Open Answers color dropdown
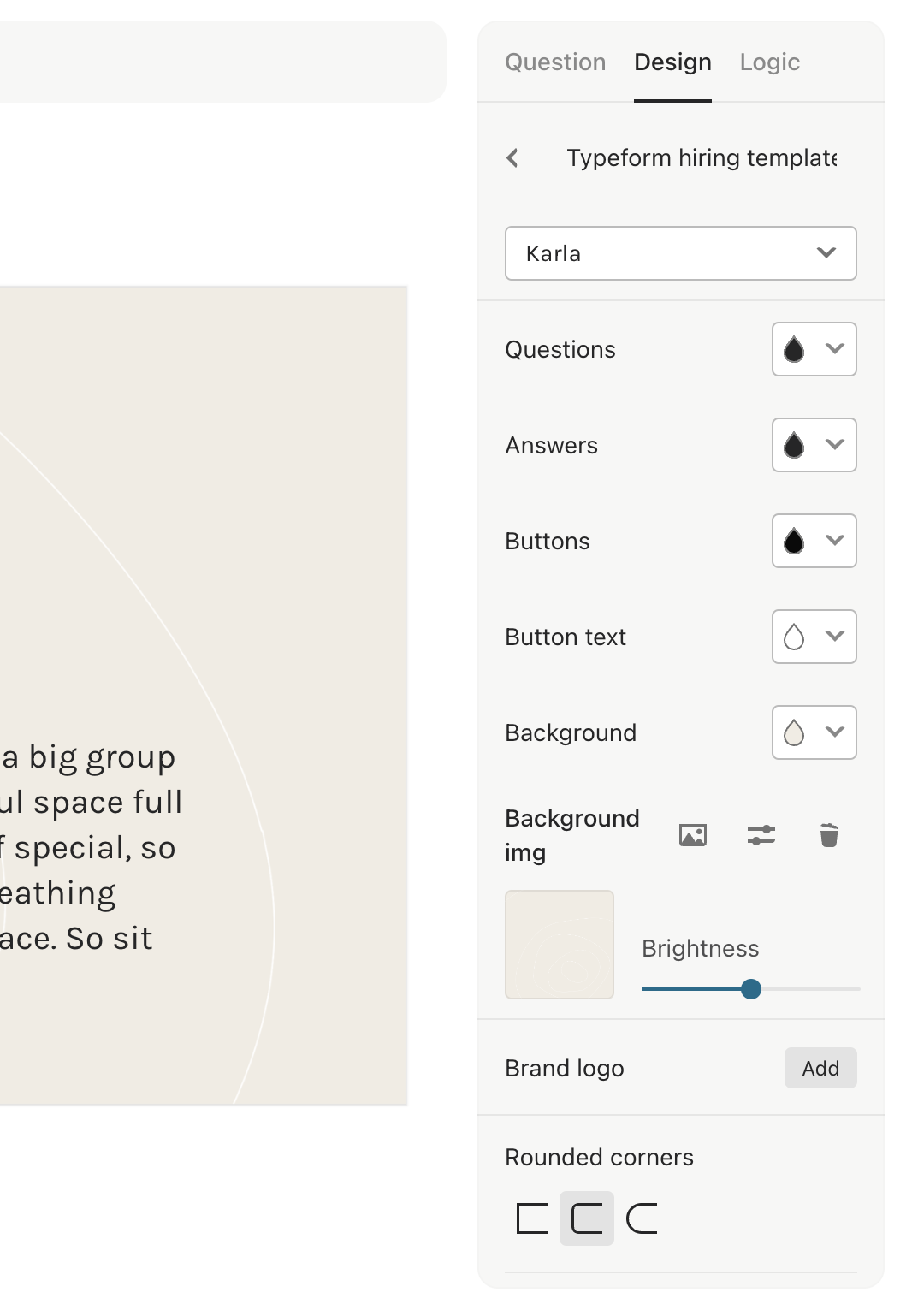Screen dimensions: 912x1316 [814, 445]
